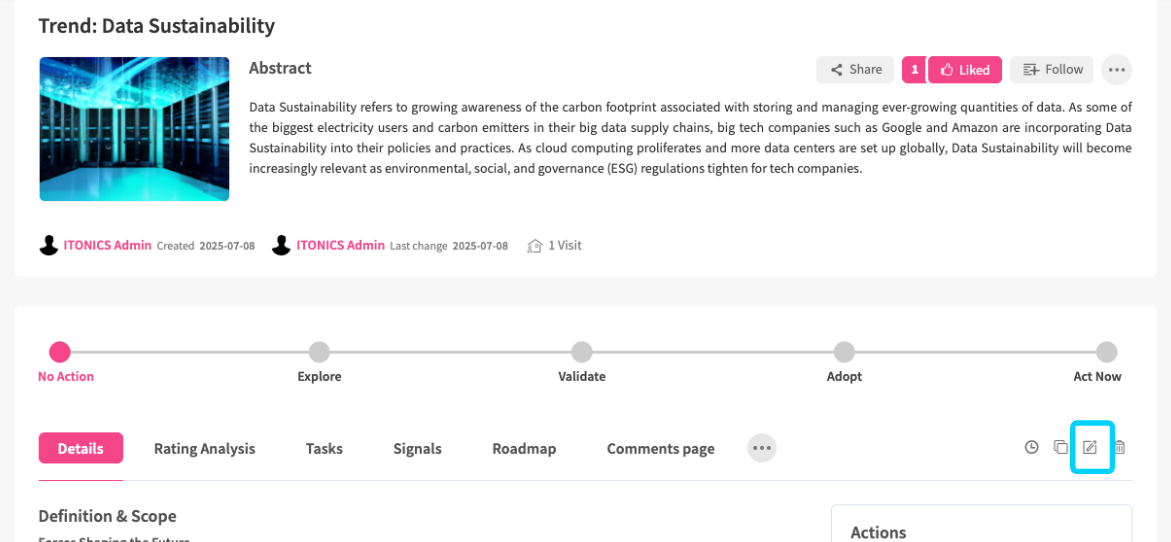Set the stage to Explore
Screen dimensions: 1171x542
319,352
